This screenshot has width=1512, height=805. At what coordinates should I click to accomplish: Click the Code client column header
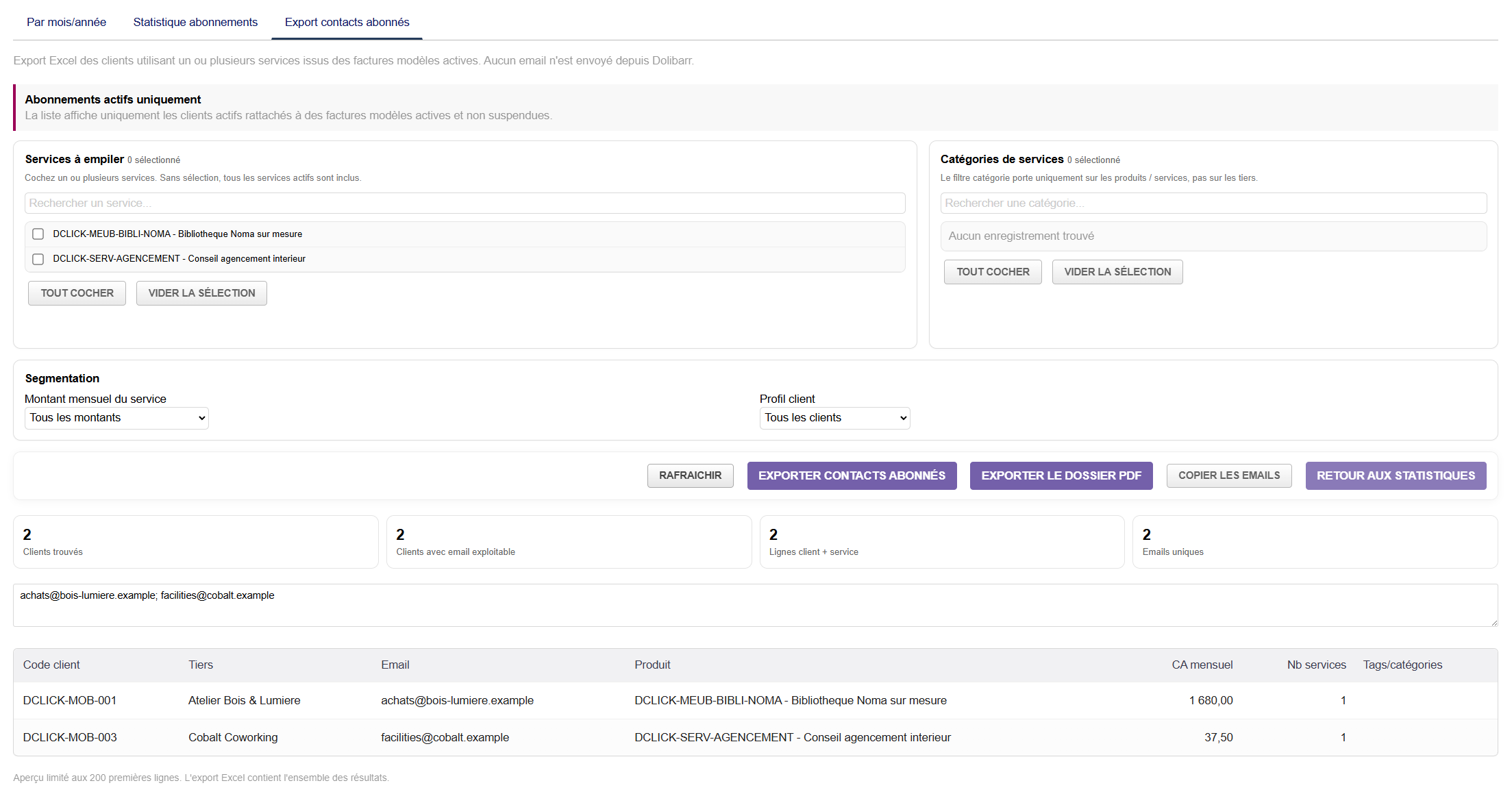tap(51, 665)
